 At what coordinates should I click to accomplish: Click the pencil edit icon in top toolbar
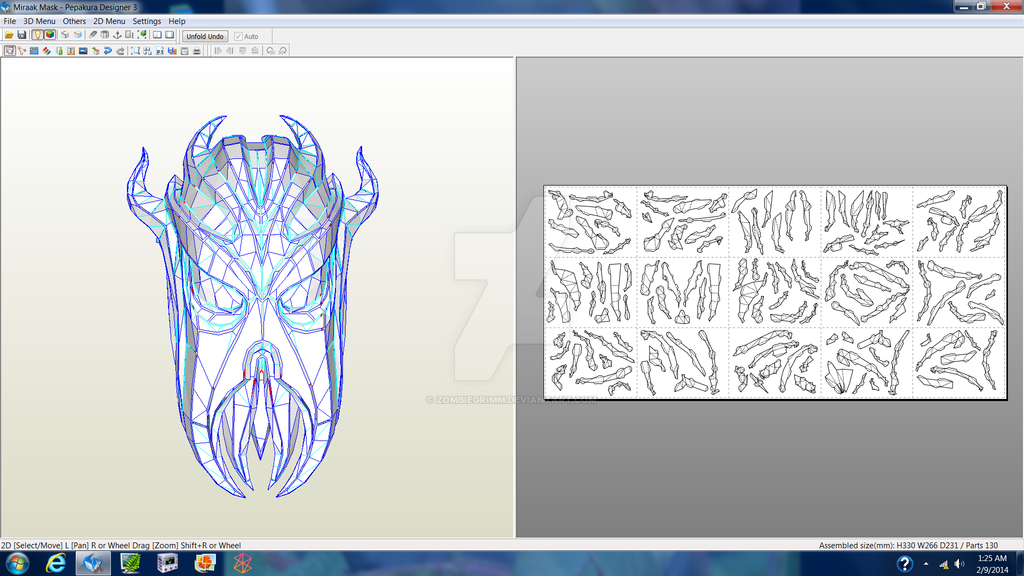pyautogui.click(x=93, y=35)
